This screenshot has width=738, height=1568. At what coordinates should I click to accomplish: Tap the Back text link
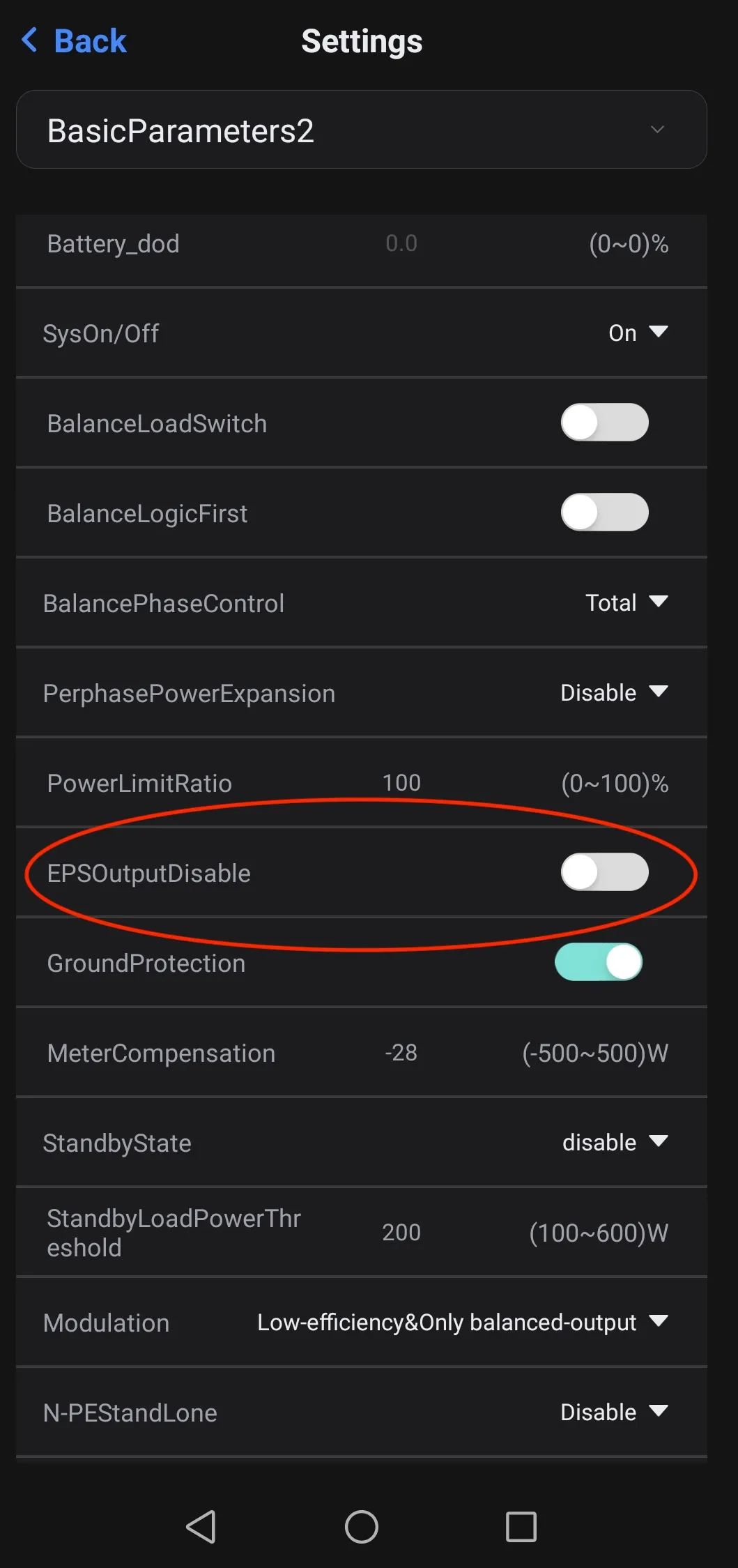[x=90, y=41]
